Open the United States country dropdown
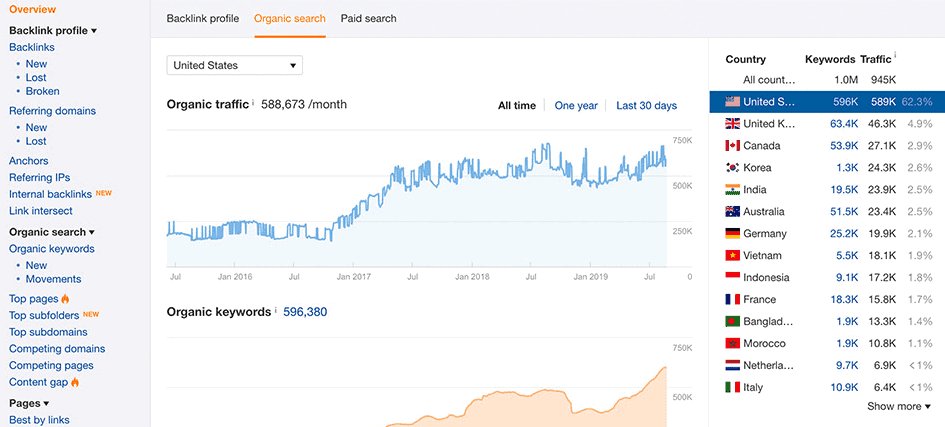 click(x=234, y=66)
